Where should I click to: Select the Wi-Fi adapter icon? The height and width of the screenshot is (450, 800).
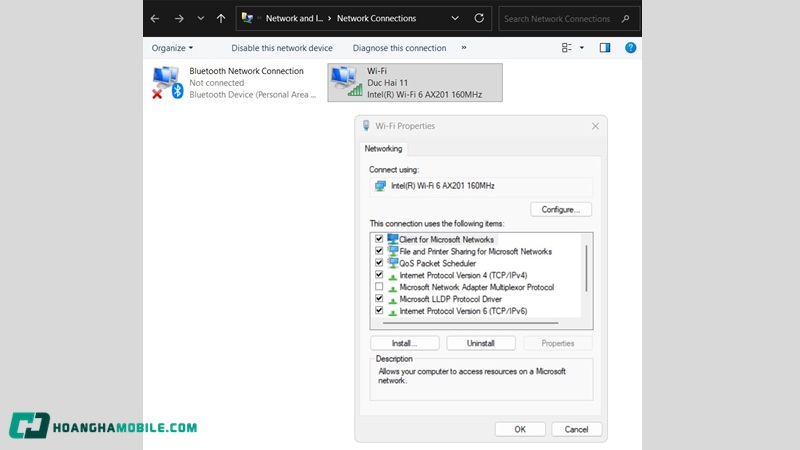coord(345,82)
